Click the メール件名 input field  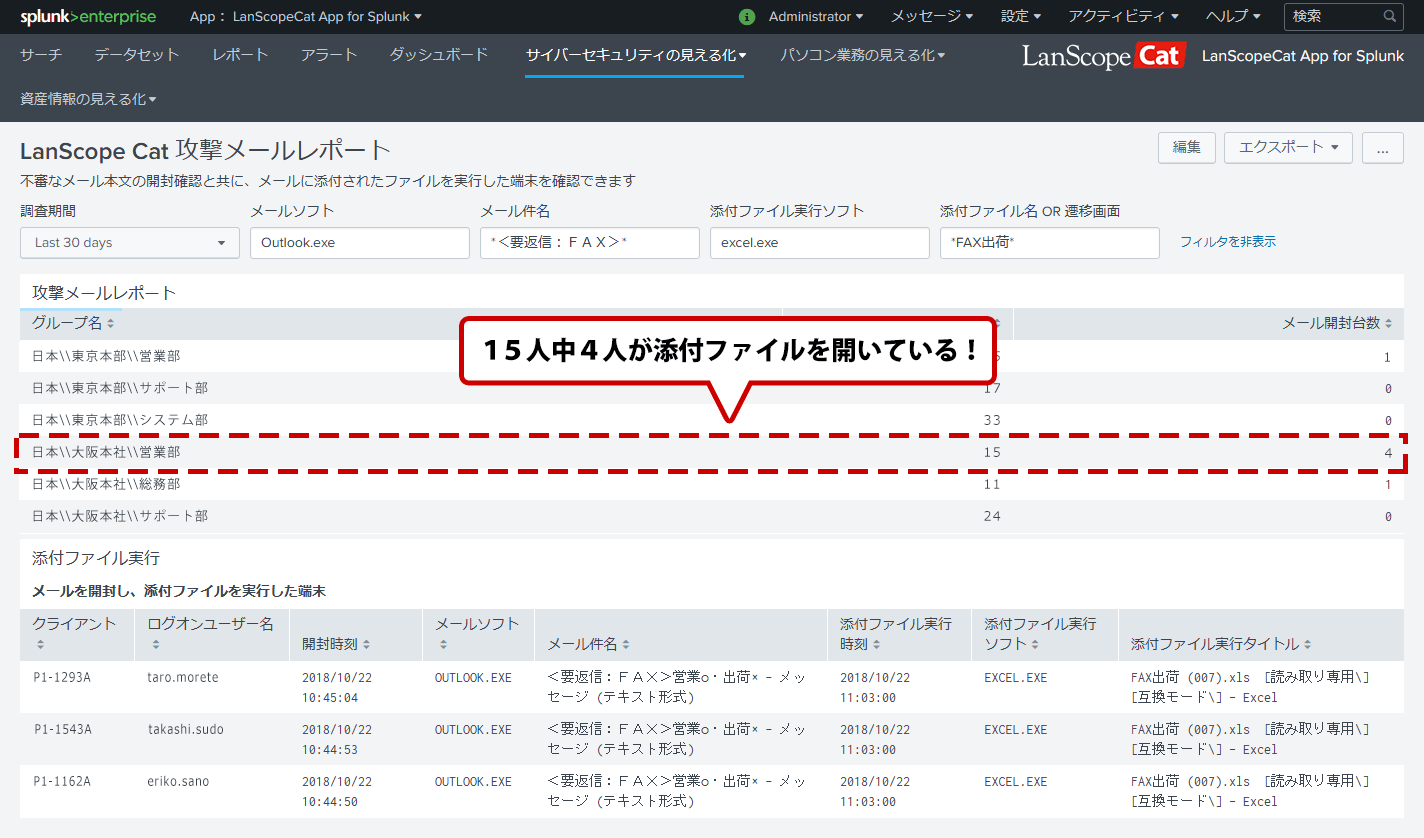590,243
